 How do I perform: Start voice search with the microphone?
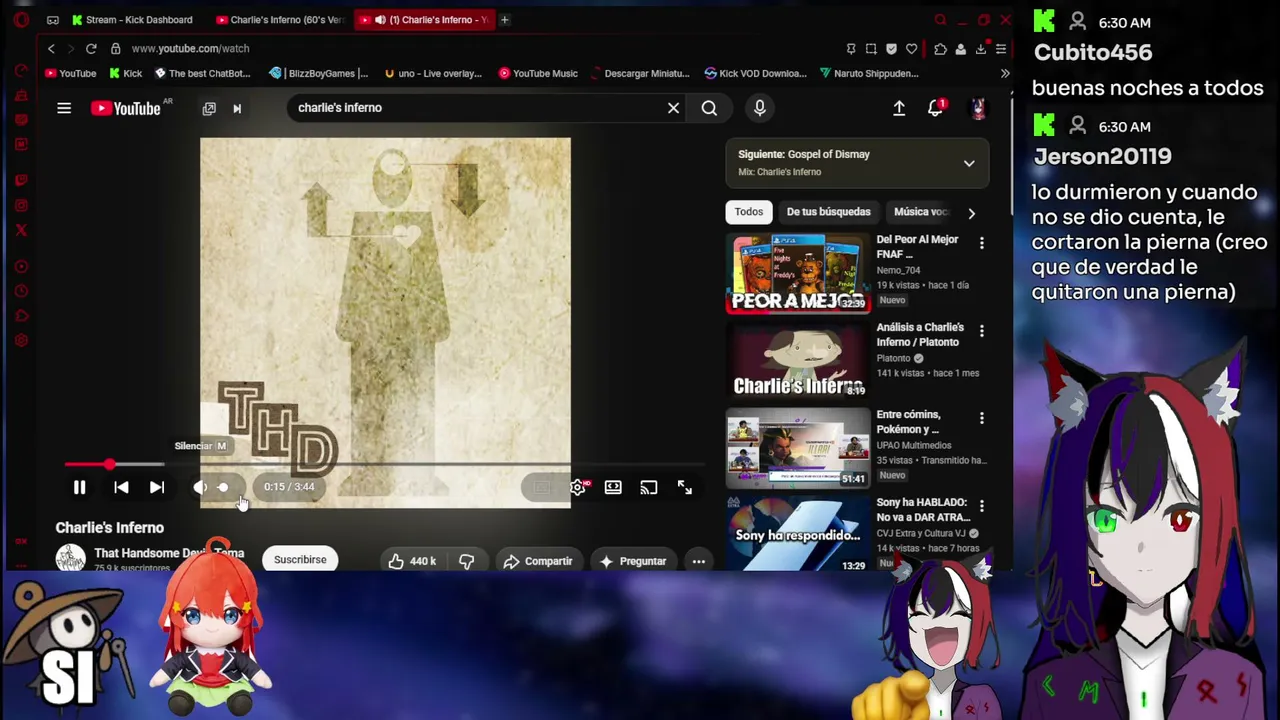760,108
